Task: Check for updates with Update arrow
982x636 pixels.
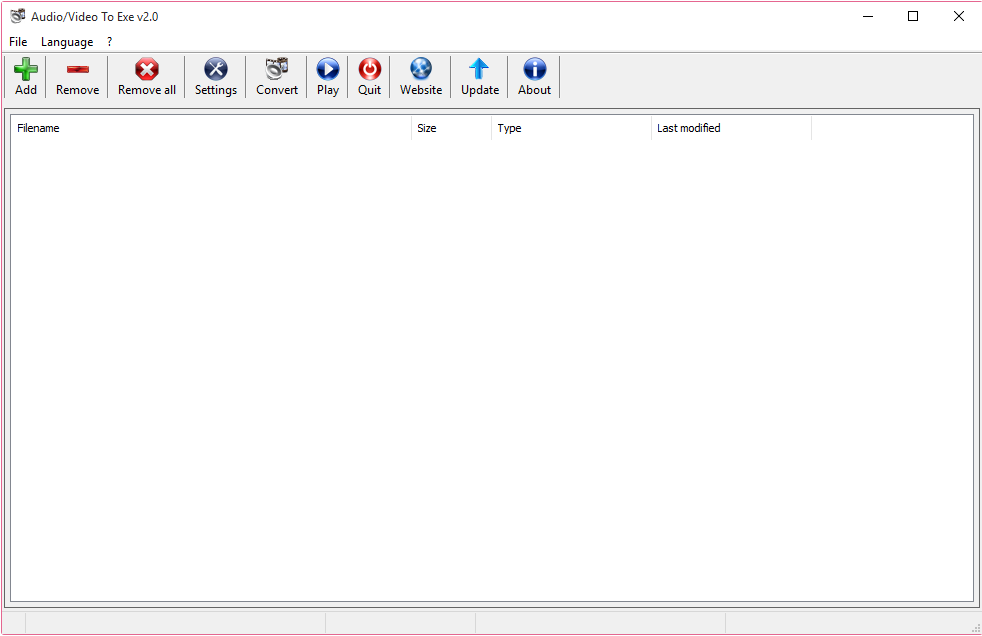Action: tap(480, 69)
